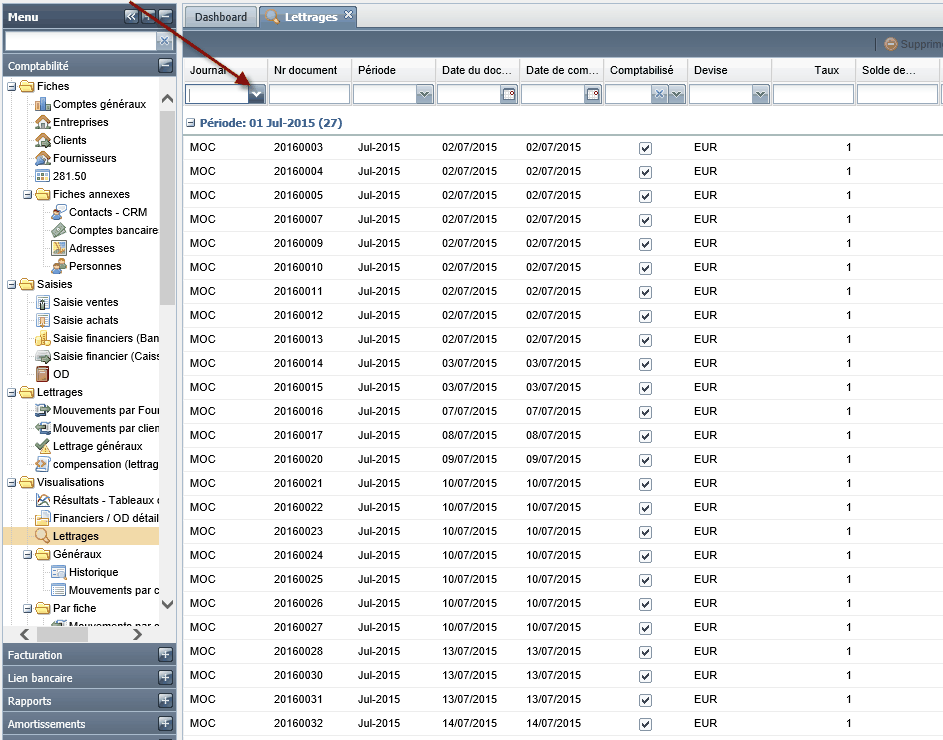Click the Personnes icon

59,267
